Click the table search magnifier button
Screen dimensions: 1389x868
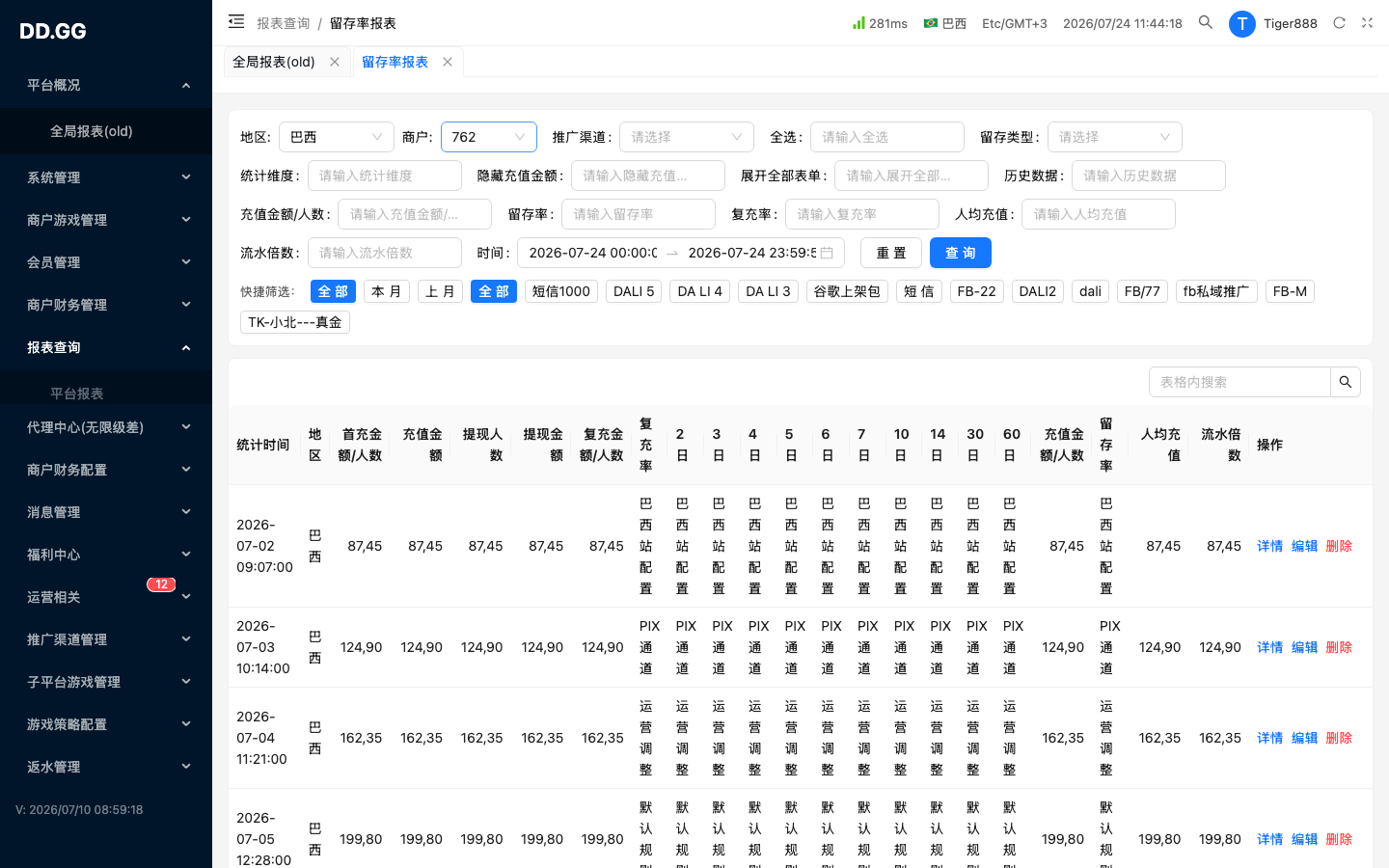click(x=1346, y=382)
